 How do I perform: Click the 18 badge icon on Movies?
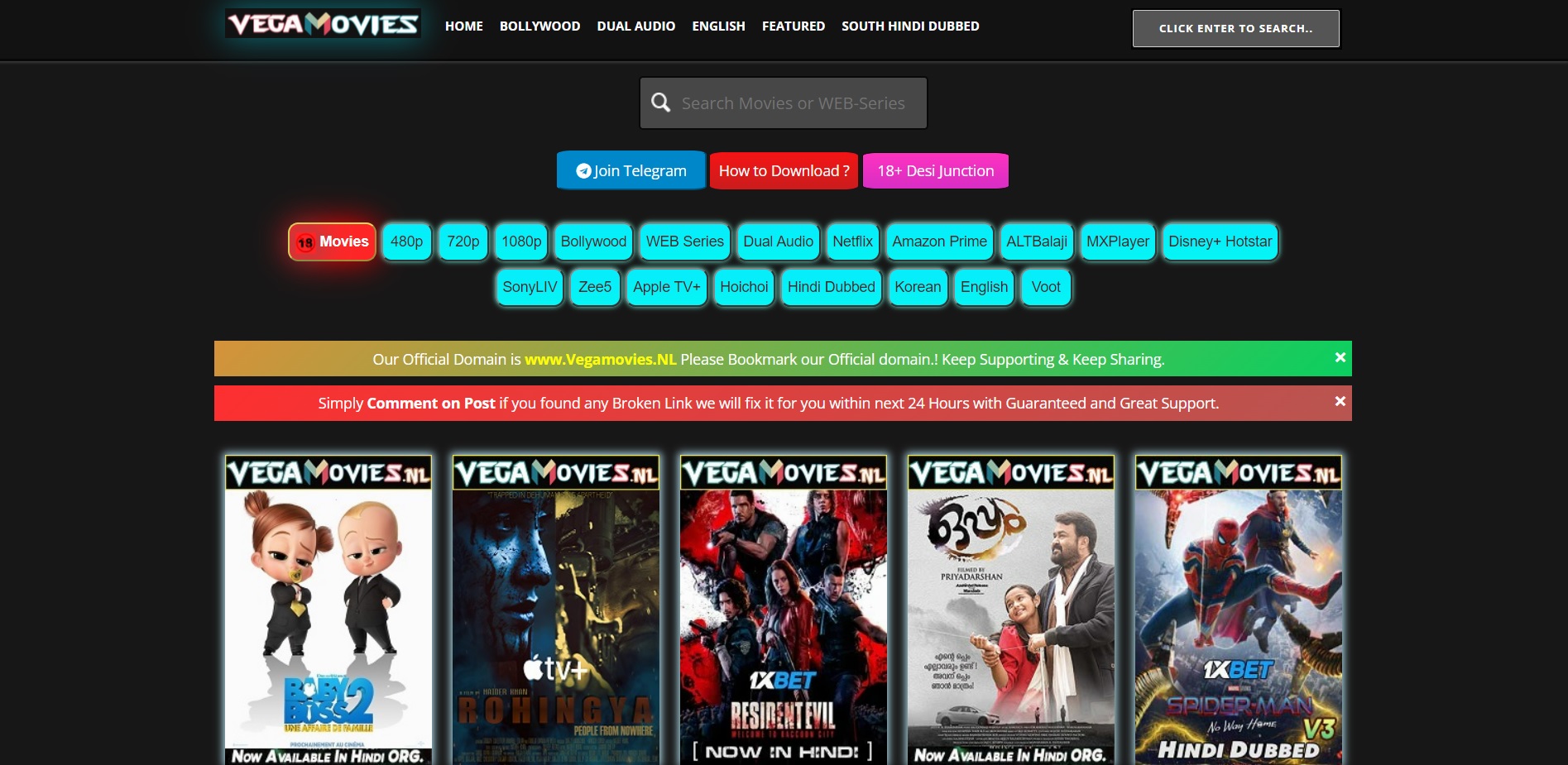[x=305, y=242]
